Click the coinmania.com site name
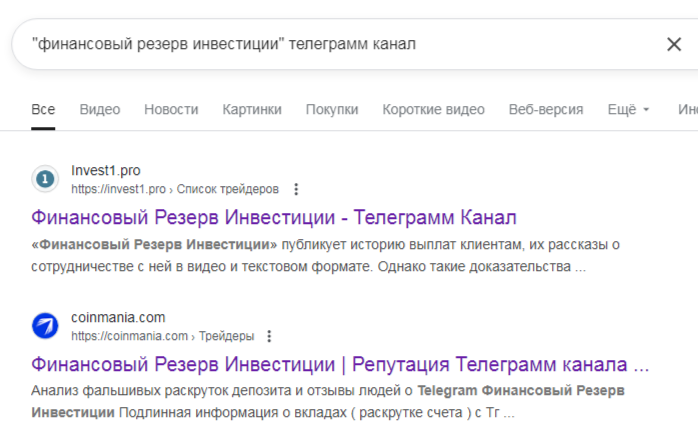The image size is (698, 427). point(118,318)
